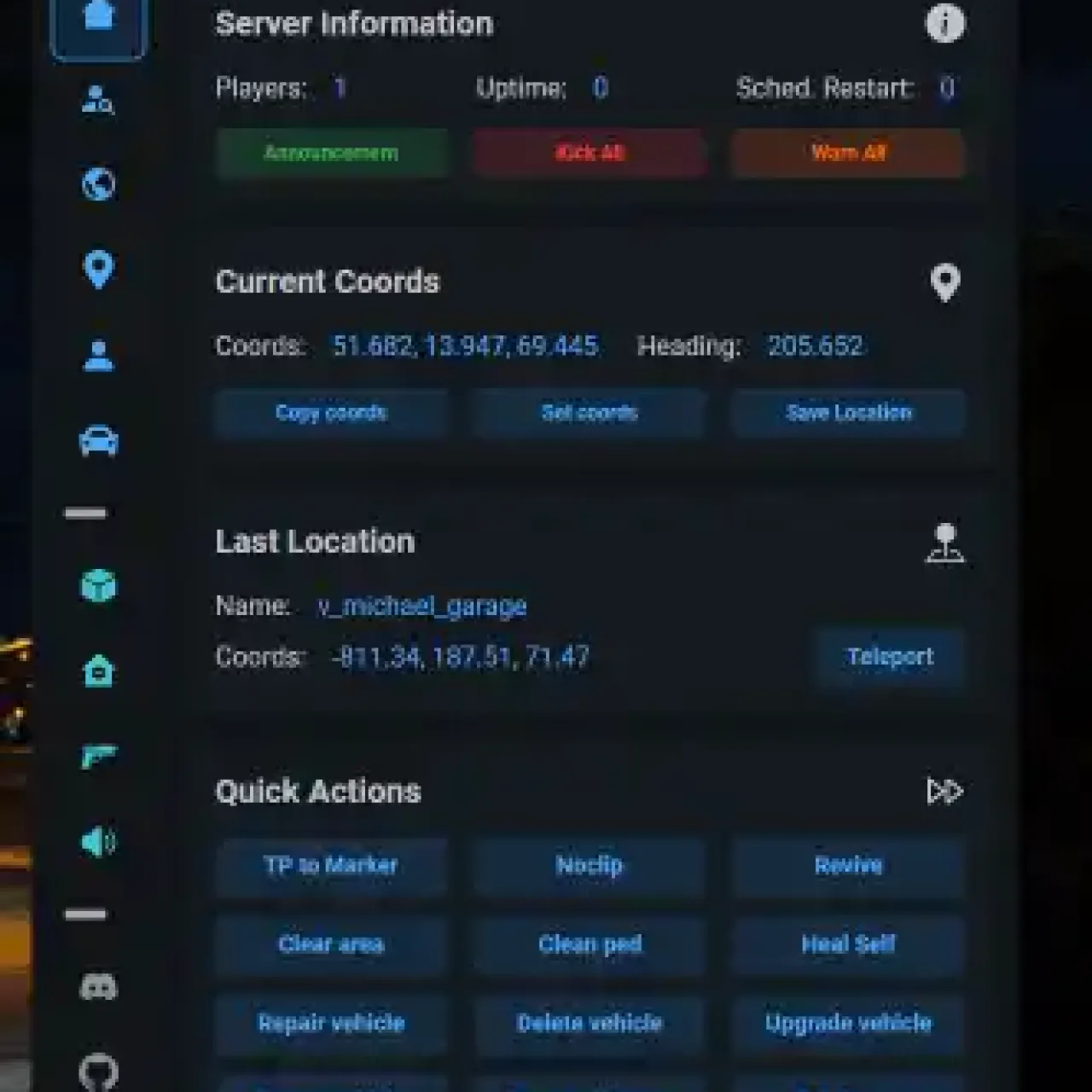
Task: Select last location coords -811.34, 187.51, 71.47
Action: tap(461, 657)
